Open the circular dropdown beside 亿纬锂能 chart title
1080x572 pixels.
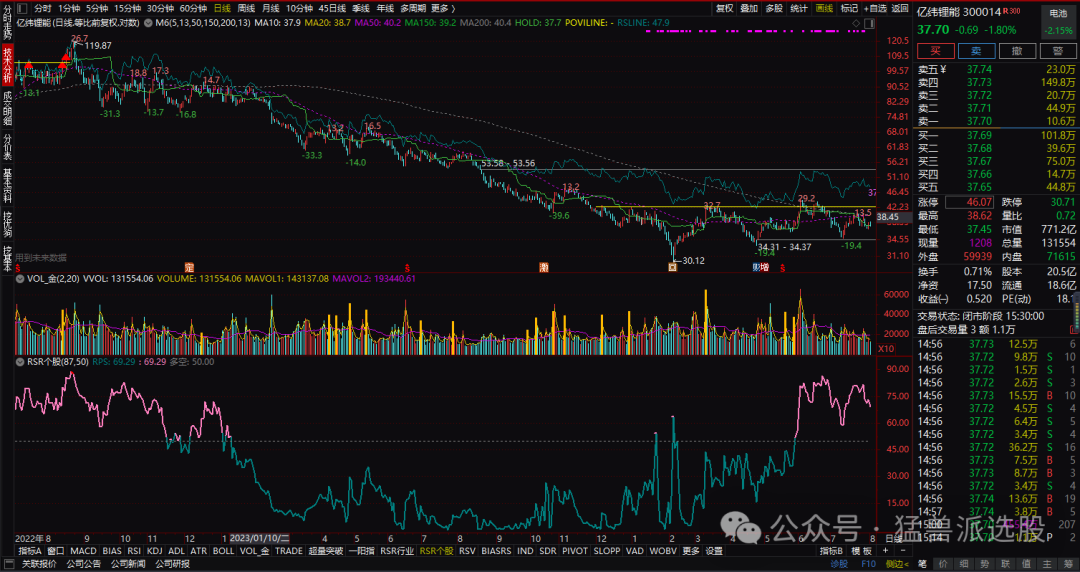click(147, 23)
